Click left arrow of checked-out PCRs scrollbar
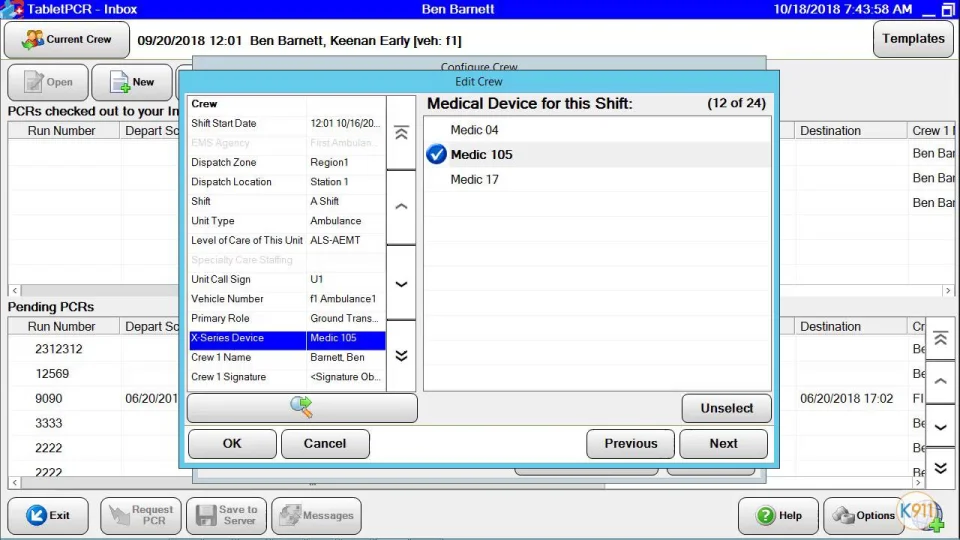The width and height of the screenshot is (960, 540). click(x=15, y=291)
